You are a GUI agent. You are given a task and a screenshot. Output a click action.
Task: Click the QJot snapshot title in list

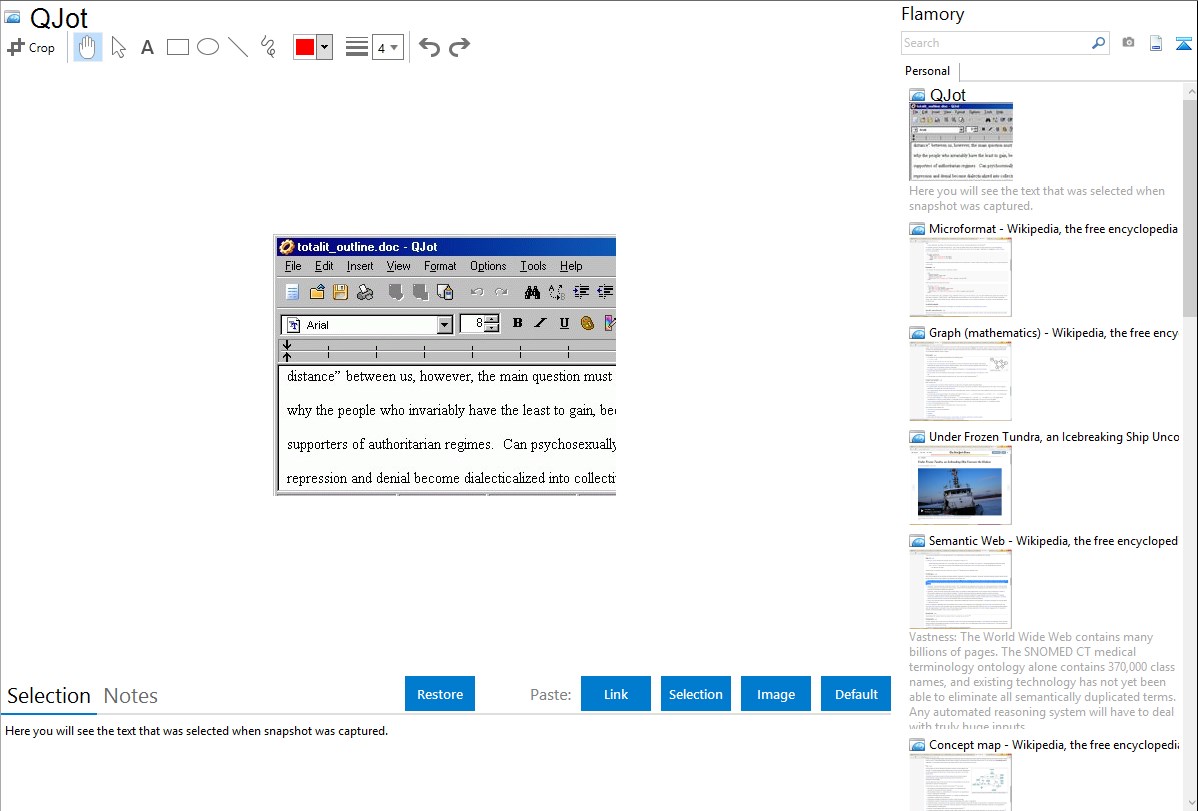tap(947, 95)
